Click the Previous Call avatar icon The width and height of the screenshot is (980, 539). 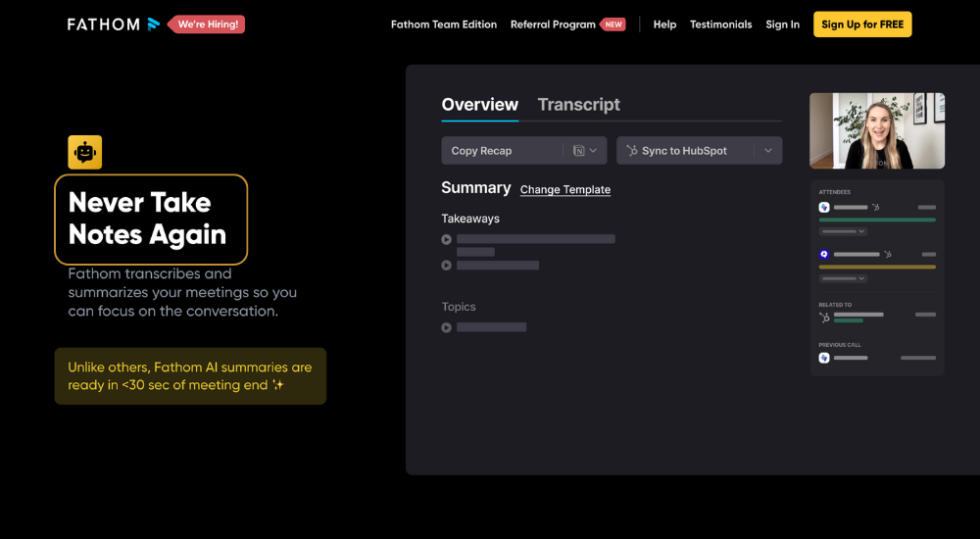824,357
